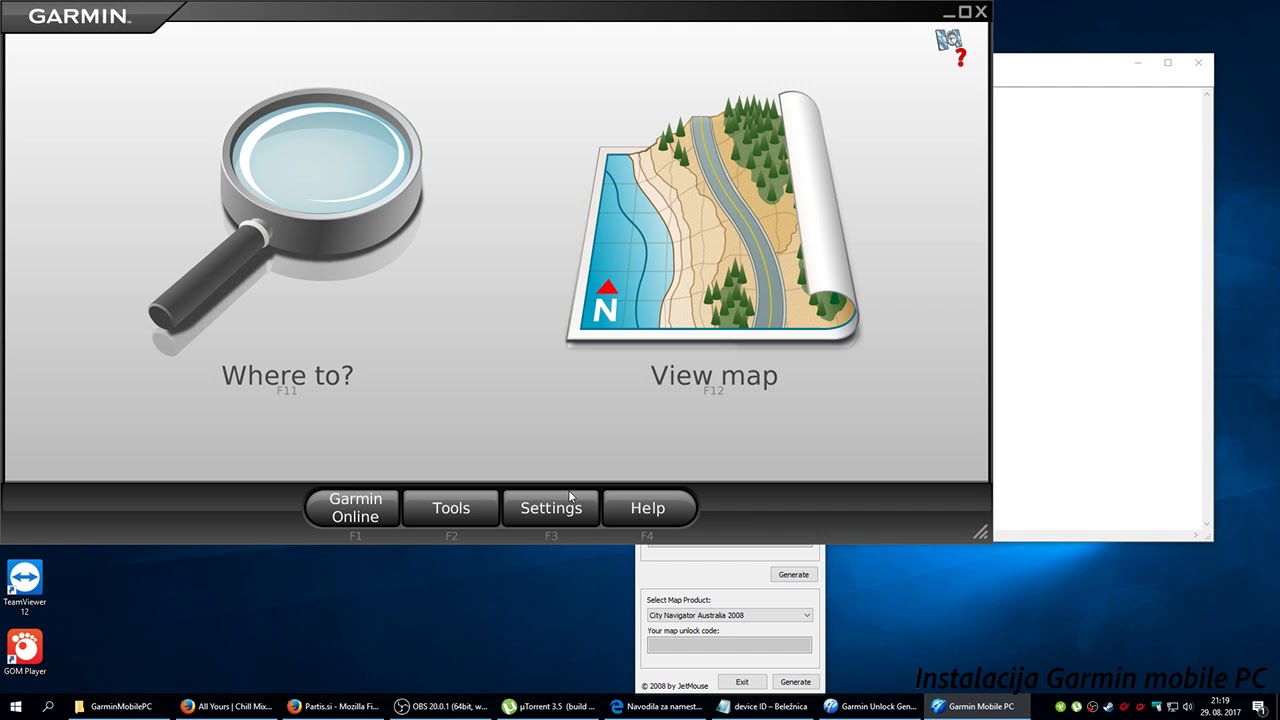
Task: Open the Windows Start menu
Action: (x=16, y=706)
